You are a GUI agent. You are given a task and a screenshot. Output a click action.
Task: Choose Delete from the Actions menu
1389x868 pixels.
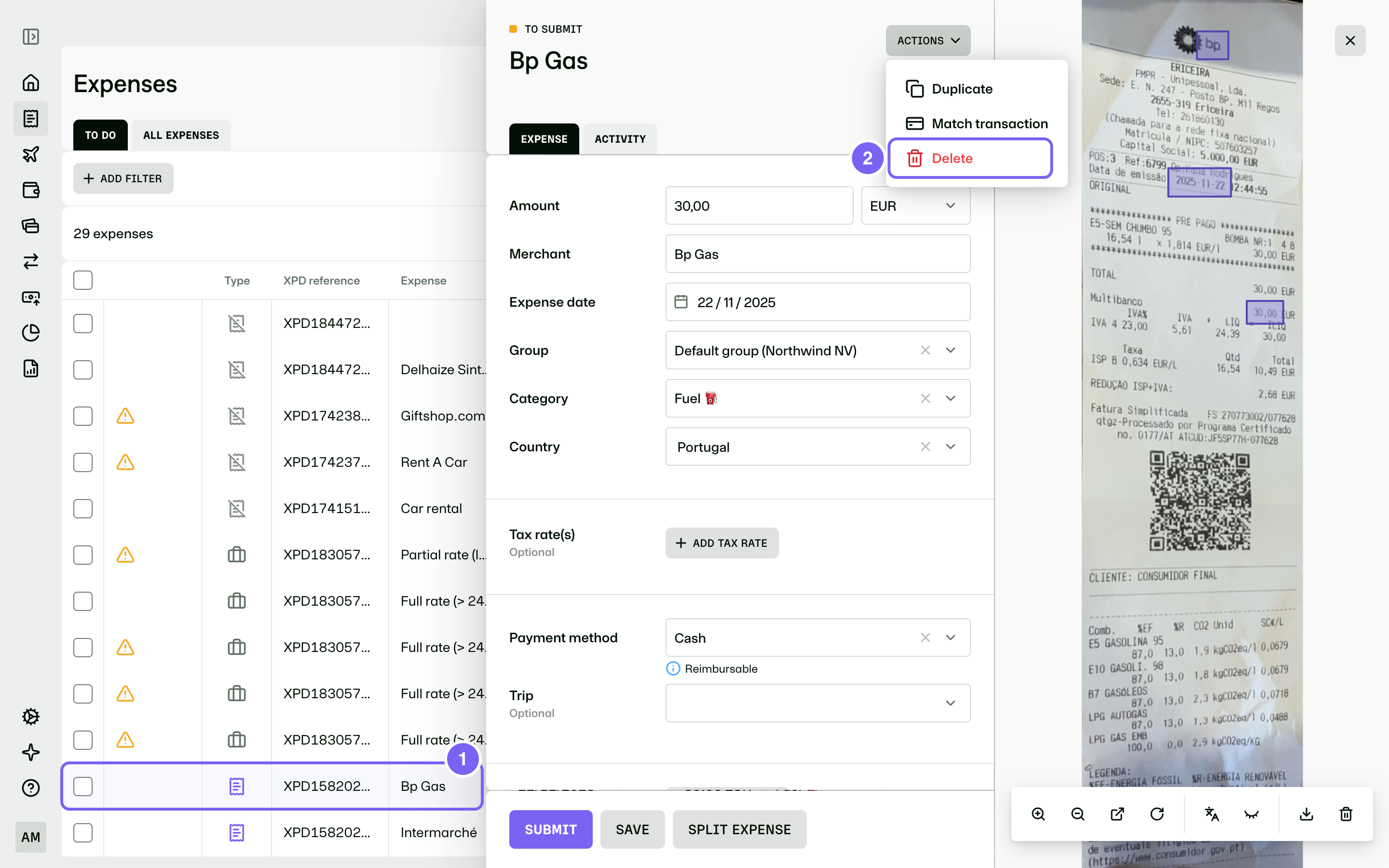970,158
